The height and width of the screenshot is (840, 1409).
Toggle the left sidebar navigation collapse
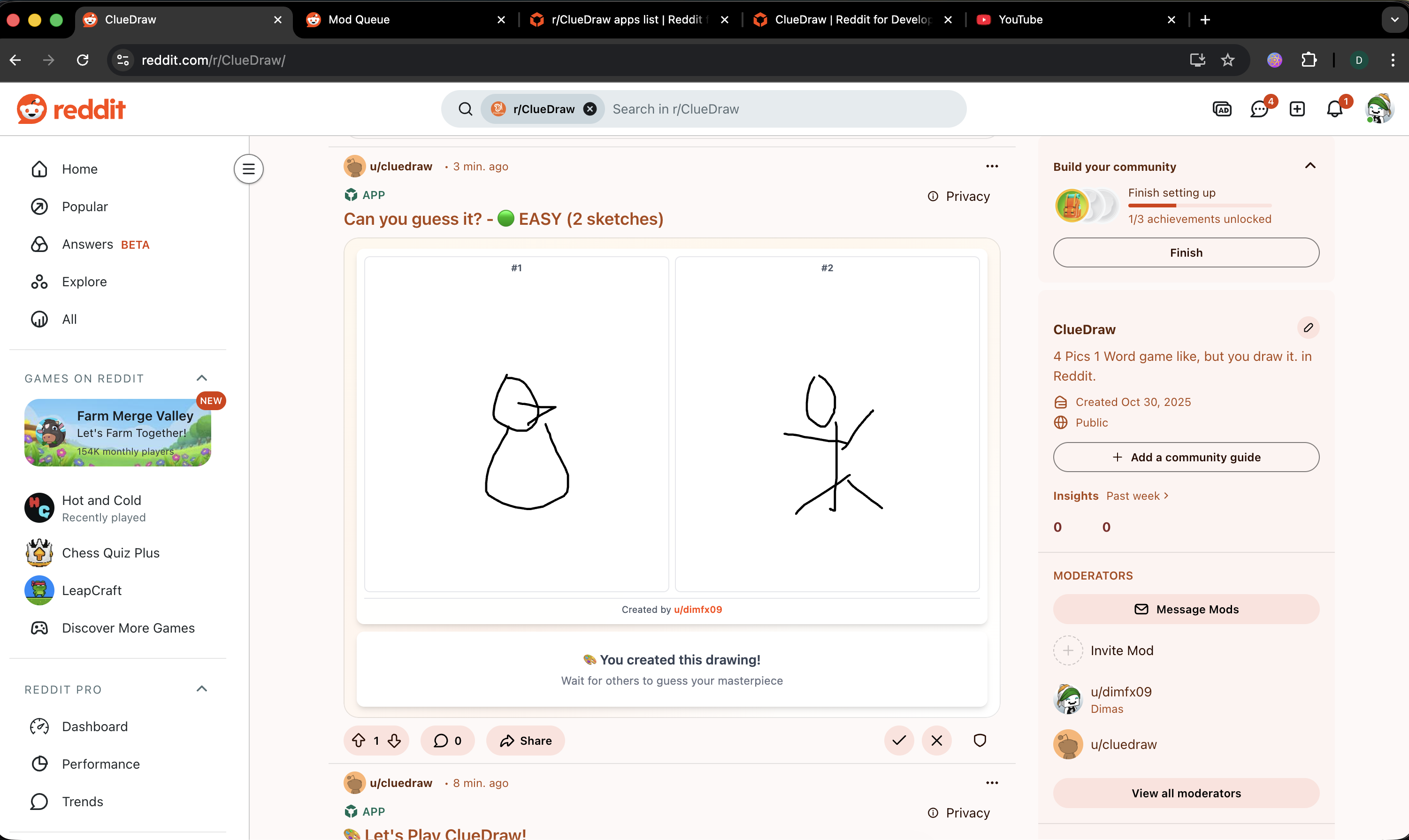coord(248,168)
